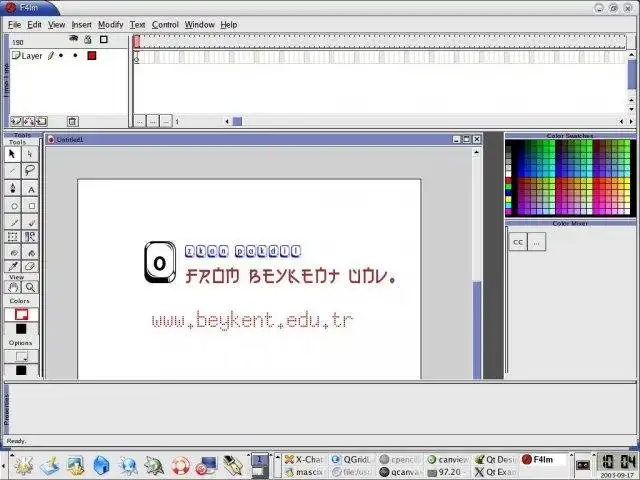Select the Text tool marked A
Screen dimensions: 640x480
(30, 188)
